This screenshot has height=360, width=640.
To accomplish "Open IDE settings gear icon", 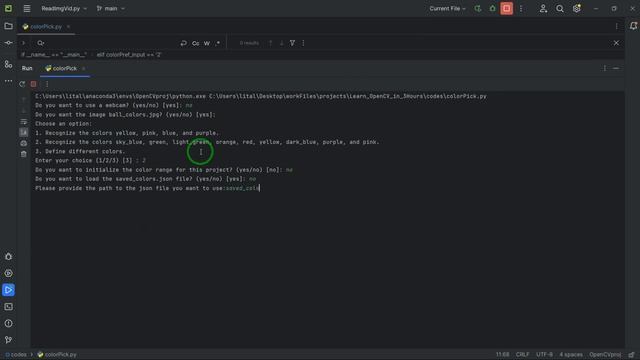I will pyautogui.click(x=576, y=9).
